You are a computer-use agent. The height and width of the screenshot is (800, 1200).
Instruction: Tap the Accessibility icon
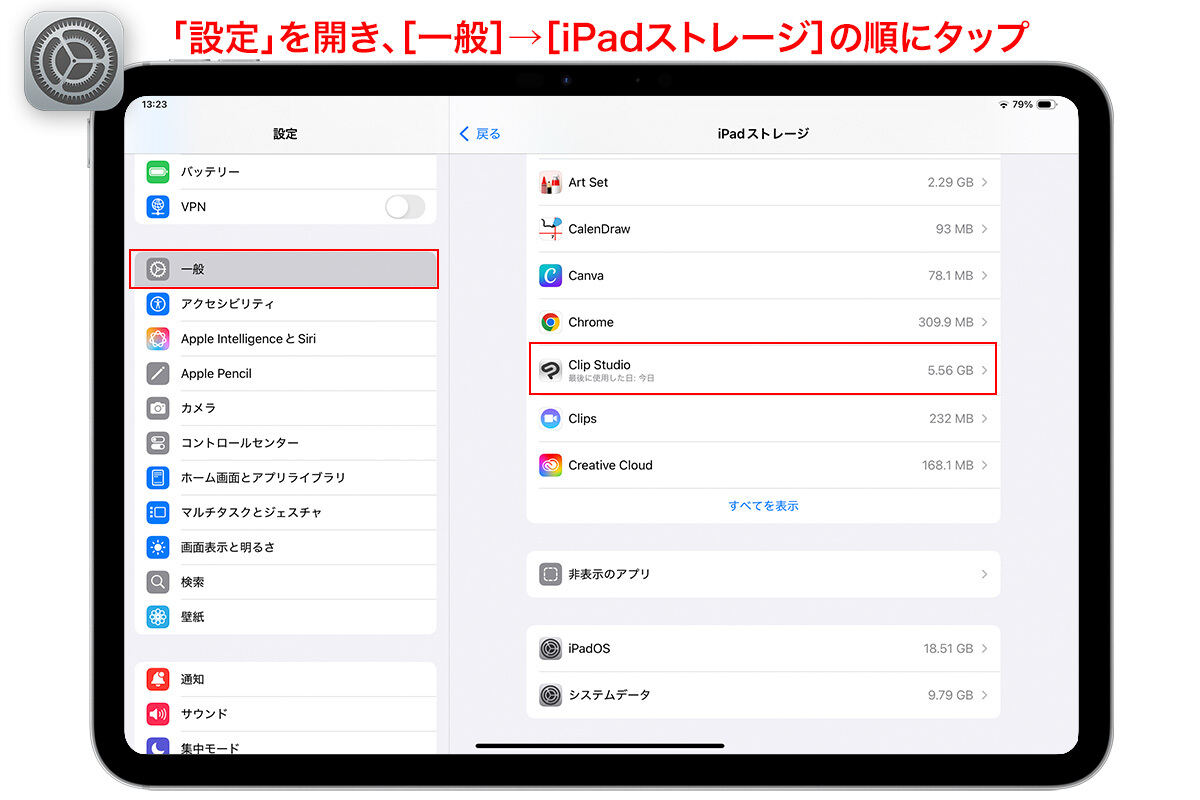158,304
